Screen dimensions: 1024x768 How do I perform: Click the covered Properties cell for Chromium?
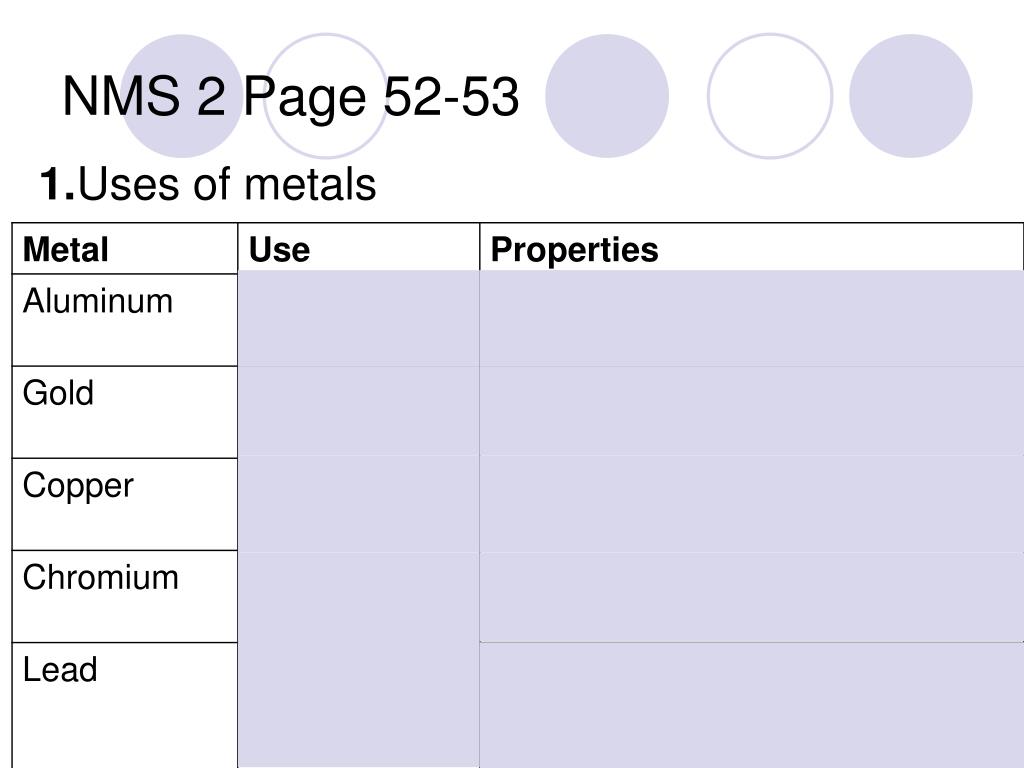752,597
